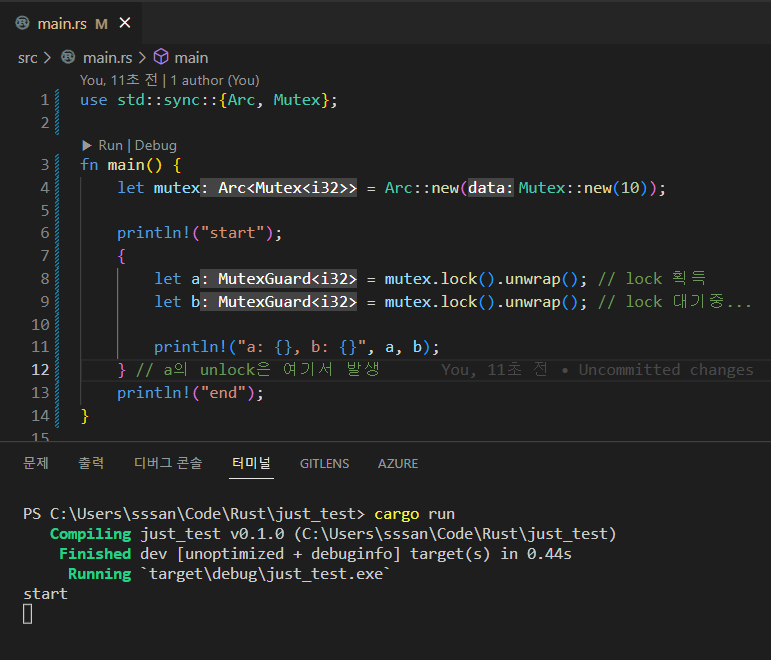Click the cube symbol icon before main breadcrumb

point(160,58)
